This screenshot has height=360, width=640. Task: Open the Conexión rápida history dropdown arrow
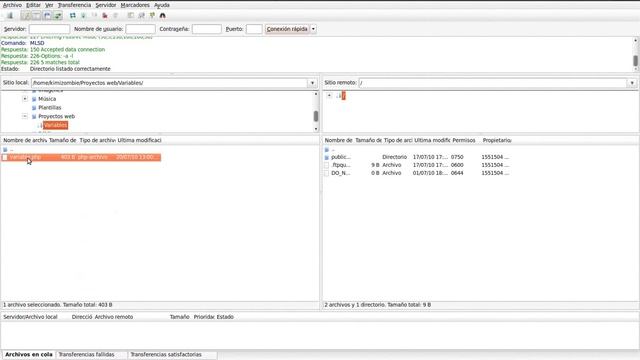313,29
